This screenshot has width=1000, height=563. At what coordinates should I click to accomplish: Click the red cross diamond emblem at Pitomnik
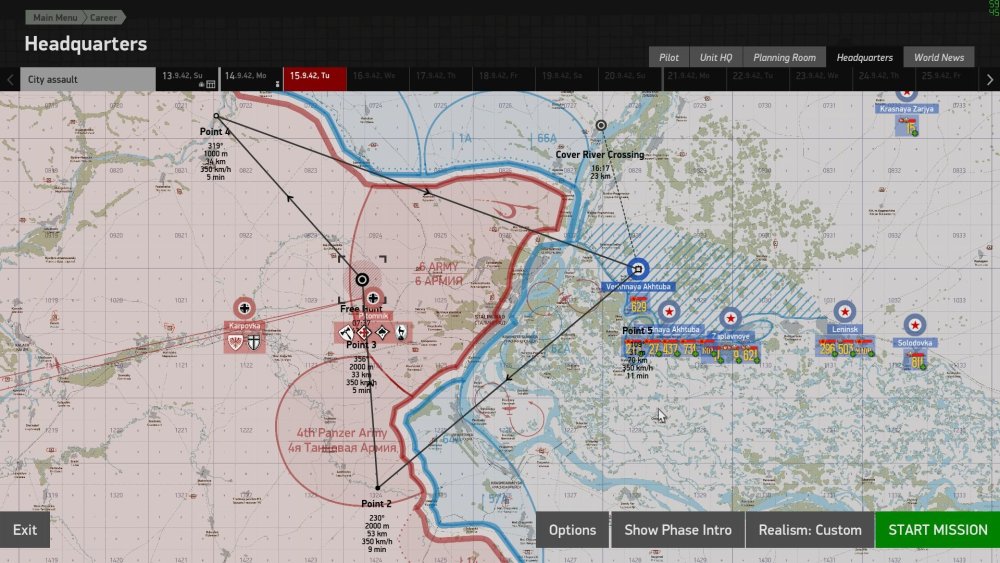point(364,332)
